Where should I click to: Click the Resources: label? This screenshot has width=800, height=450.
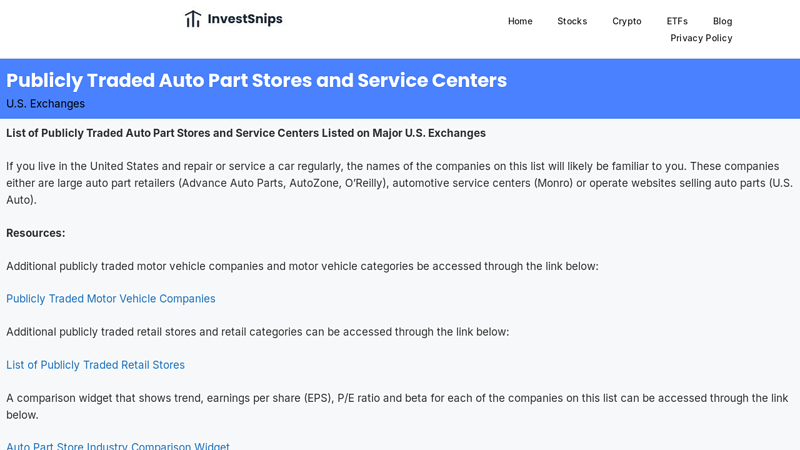[36, 233]
